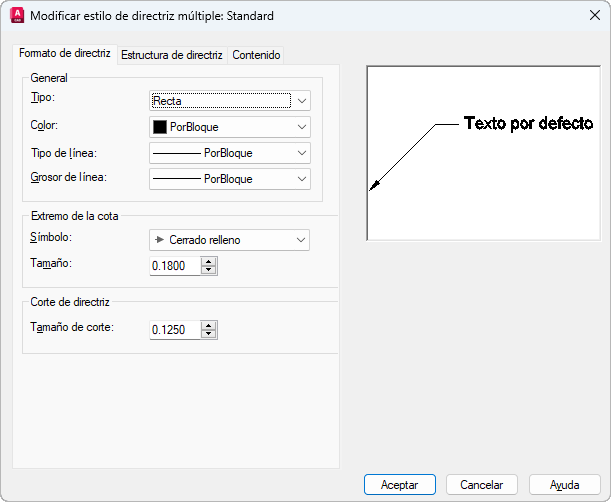Open the Tipo dropdown showing Recta
611x502 pixels.
[x=230, y=101]
